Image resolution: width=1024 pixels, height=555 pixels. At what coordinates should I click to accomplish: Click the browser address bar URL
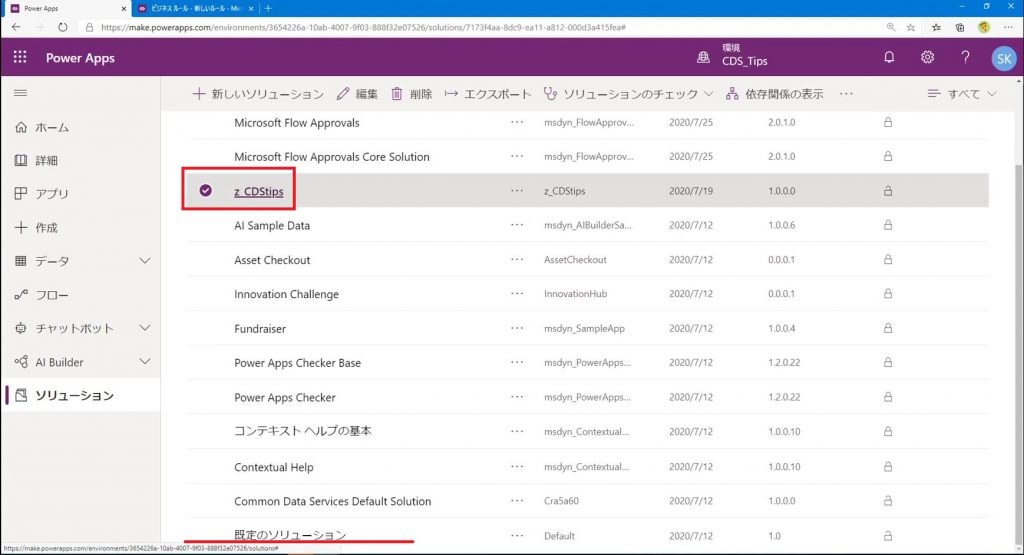[x=363, y=27]
